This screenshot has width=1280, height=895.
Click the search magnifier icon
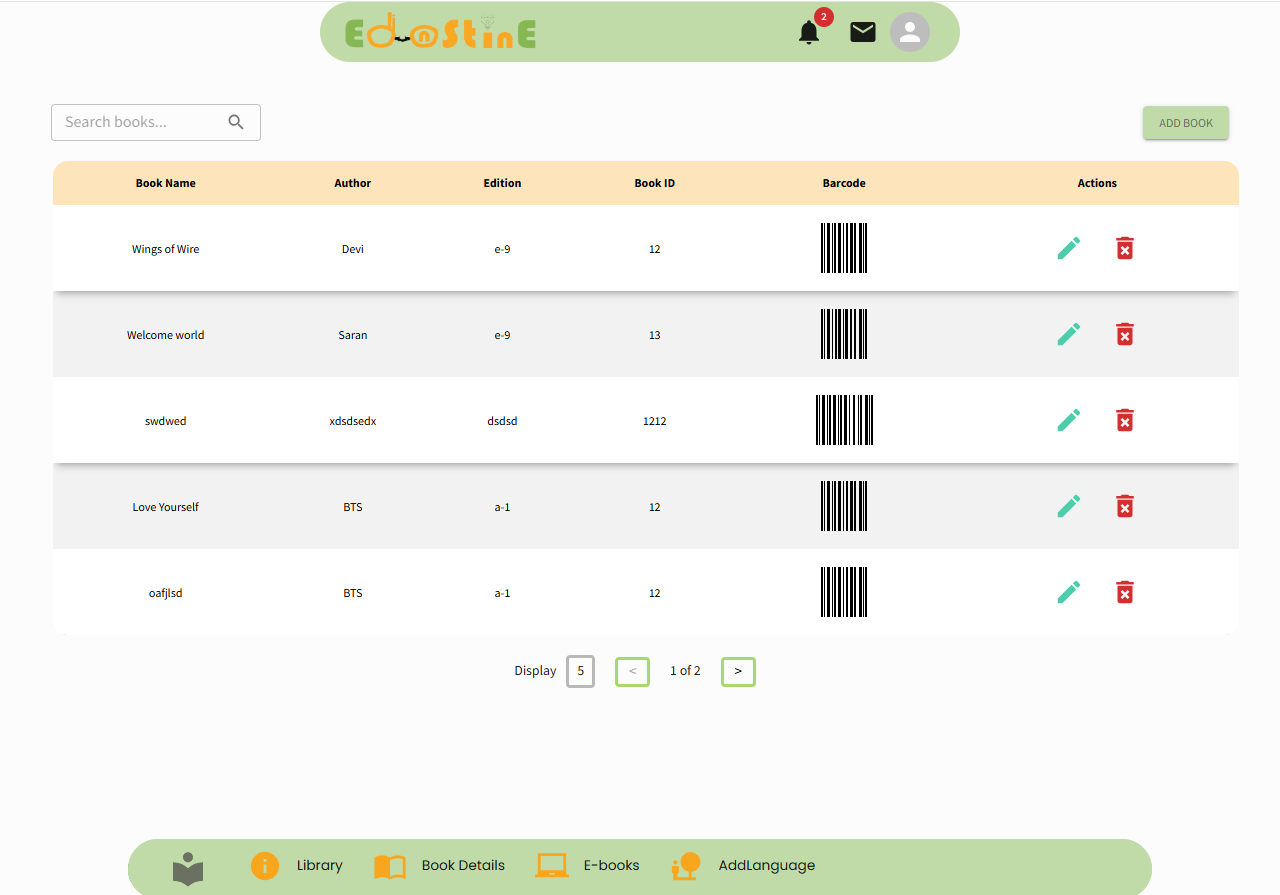pyautogui.click(x=236, y=122)
